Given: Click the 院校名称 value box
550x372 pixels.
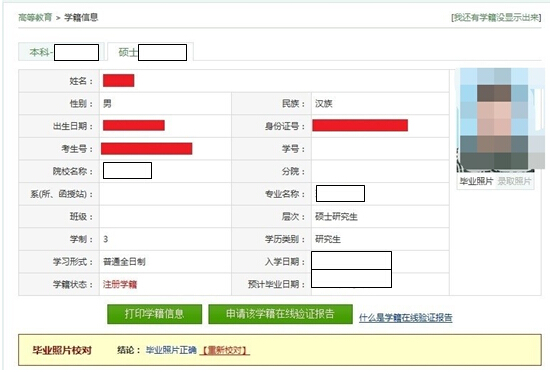Looking at the screenshot, I should pyautogui.click(x=127, y=170).
